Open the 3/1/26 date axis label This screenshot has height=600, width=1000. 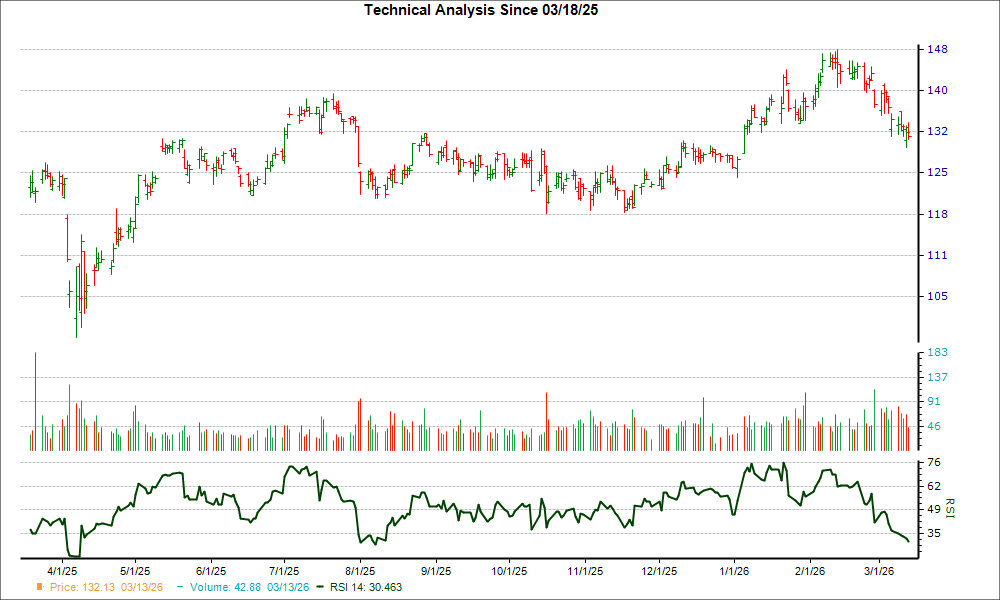pyautogui.click(x=882, y=568)
